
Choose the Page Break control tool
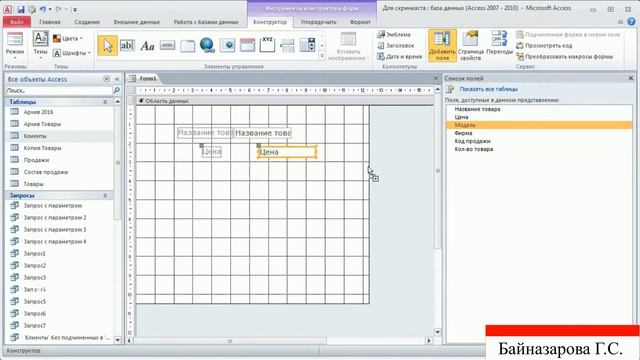[x=287, y=46]
